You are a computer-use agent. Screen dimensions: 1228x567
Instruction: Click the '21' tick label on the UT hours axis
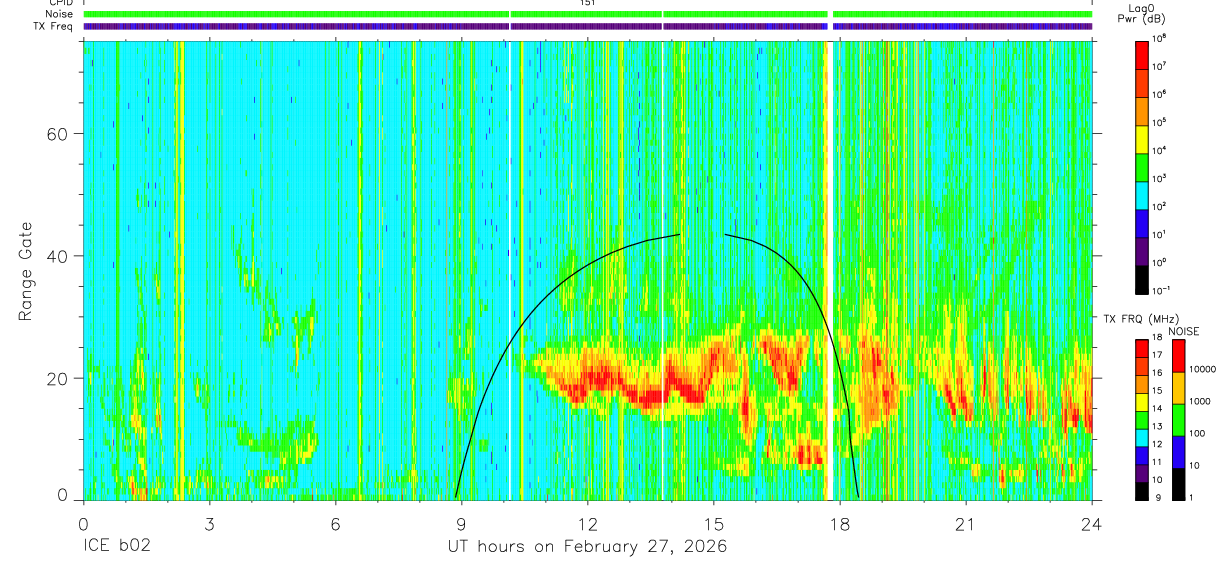[x=966, y=524]
